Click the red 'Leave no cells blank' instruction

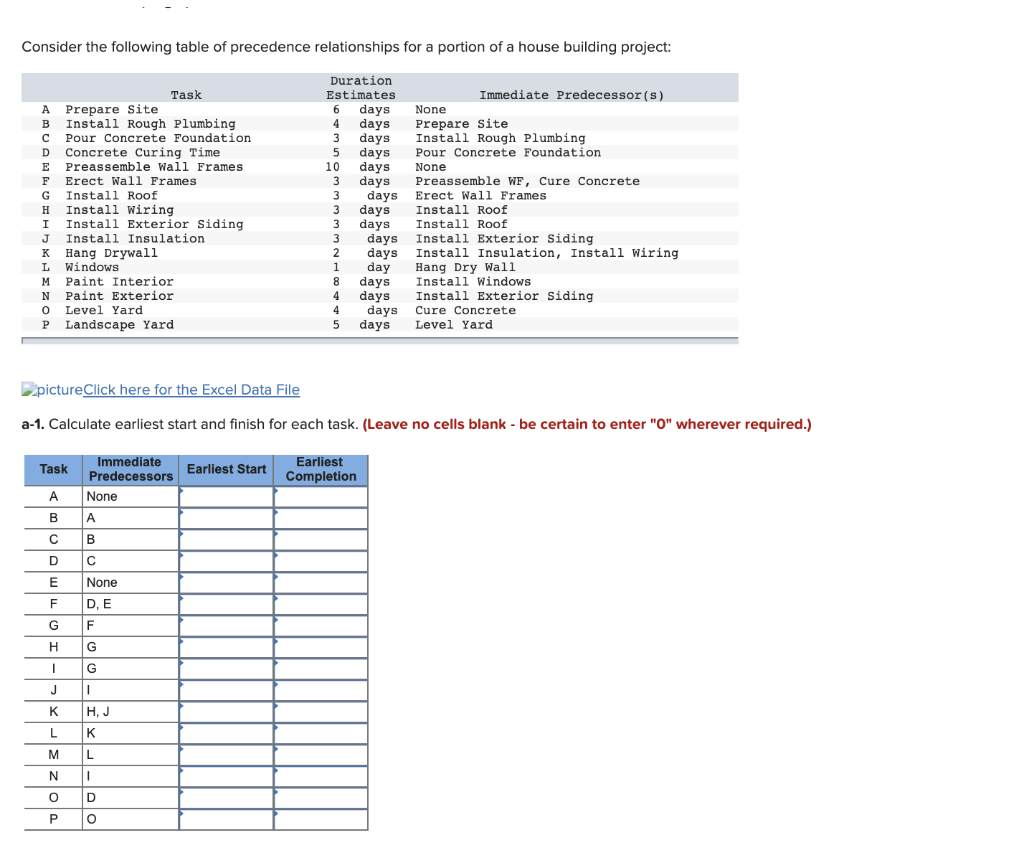coord(587,424)
